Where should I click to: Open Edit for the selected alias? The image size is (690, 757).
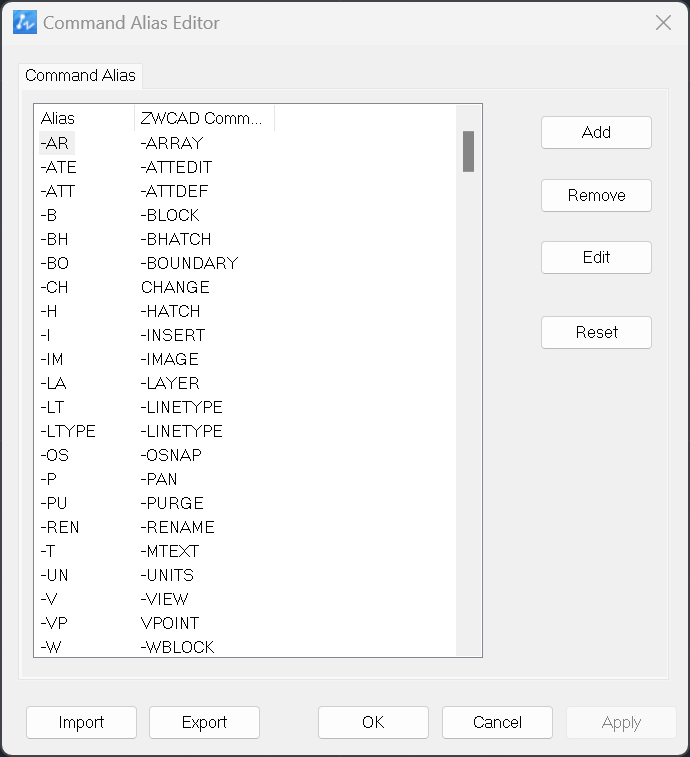click(x=596, y=257)
